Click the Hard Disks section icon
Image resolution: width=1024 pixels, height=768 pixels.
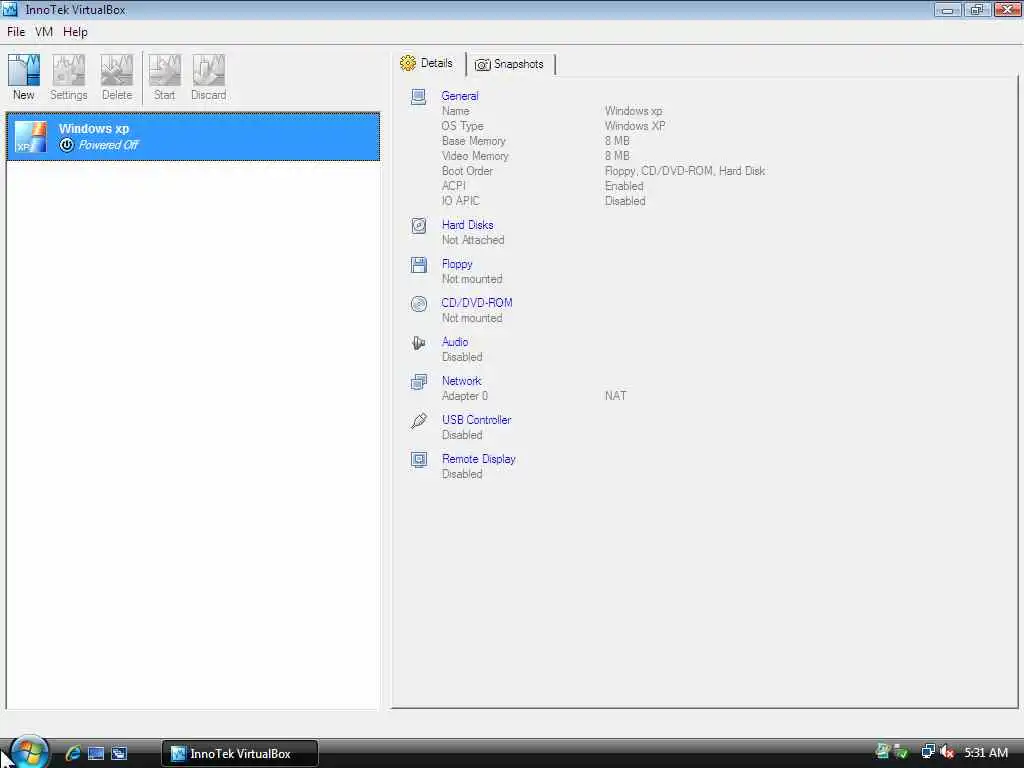point(419,225)
